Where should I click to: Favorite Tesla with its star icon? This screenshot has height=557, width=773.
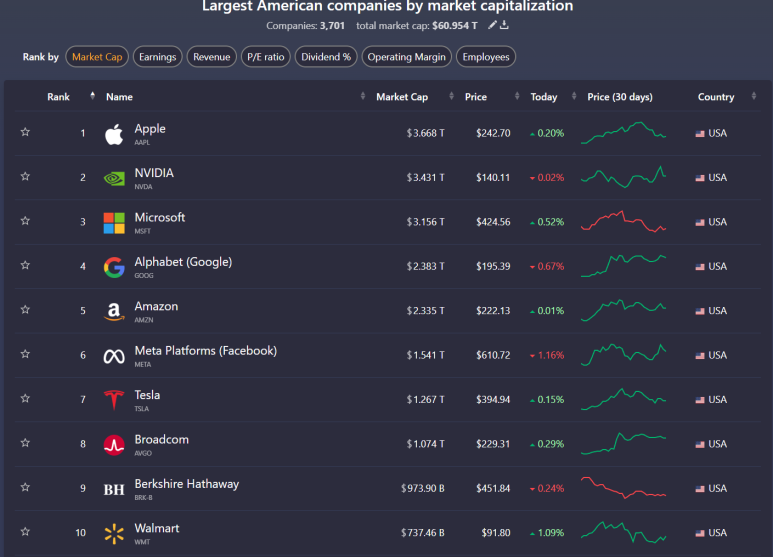[25, 398]
